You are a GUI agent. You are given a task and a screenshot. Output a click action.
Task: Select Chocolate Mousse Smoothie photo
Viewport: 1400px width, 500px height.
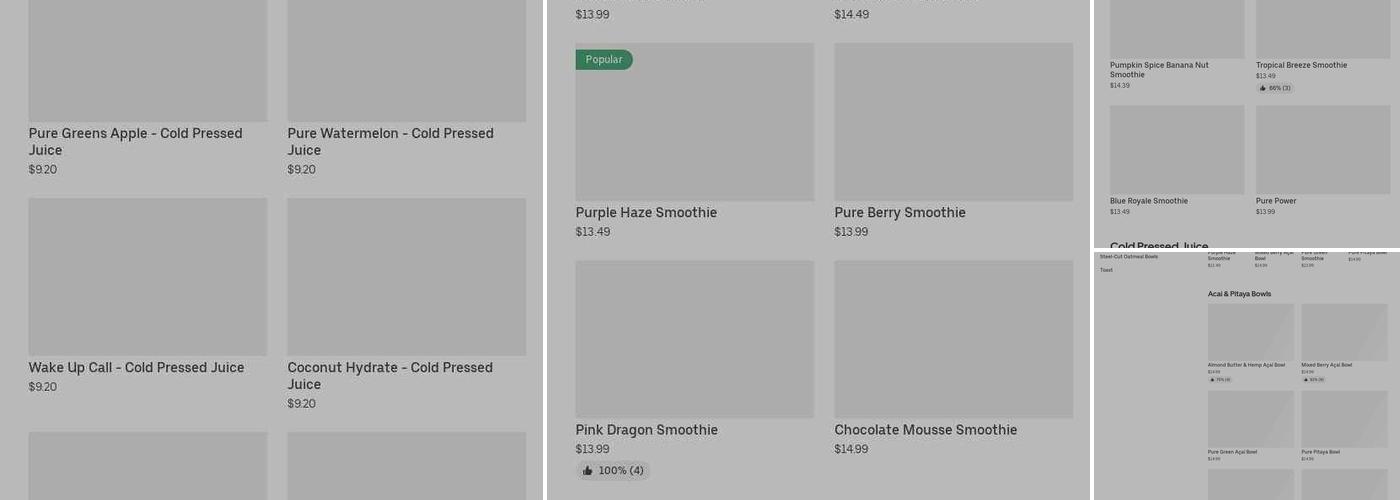coord(953,339)
